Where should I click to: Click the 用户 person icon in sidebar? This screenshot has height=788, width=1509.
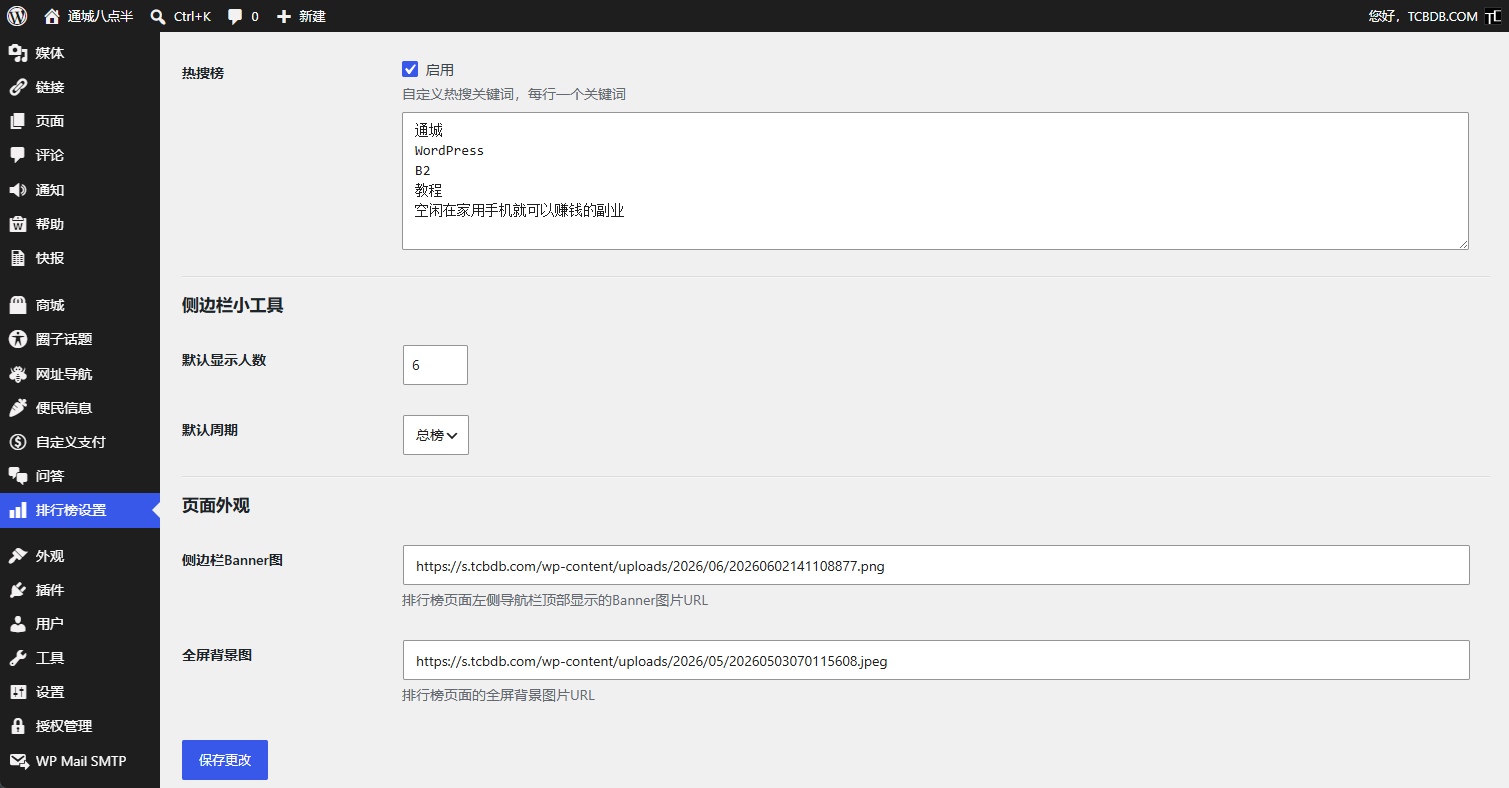coord(18,624)
